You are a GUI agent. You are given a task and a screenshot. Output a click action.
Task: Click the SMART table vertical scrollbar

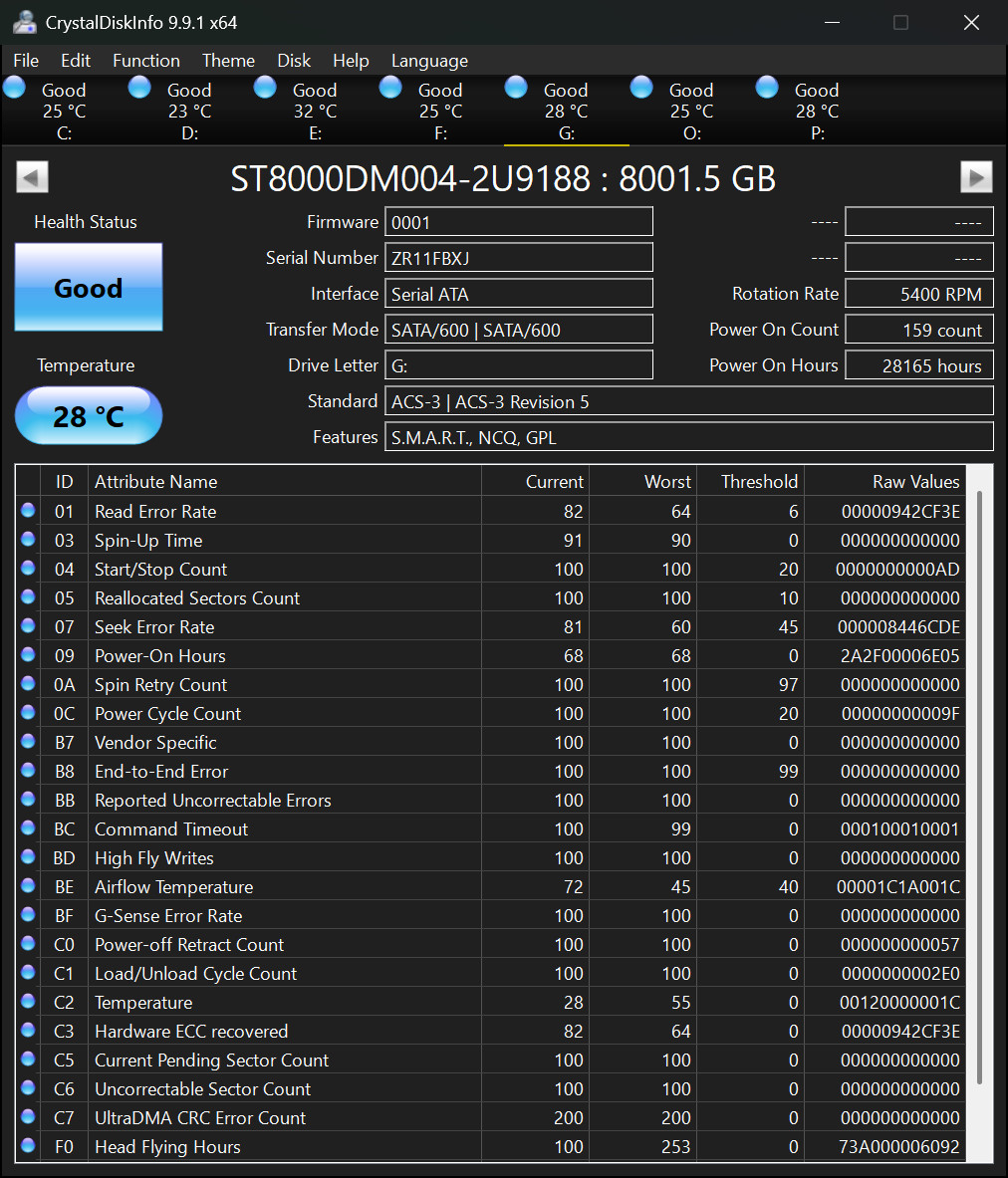(x=979, y=788)
